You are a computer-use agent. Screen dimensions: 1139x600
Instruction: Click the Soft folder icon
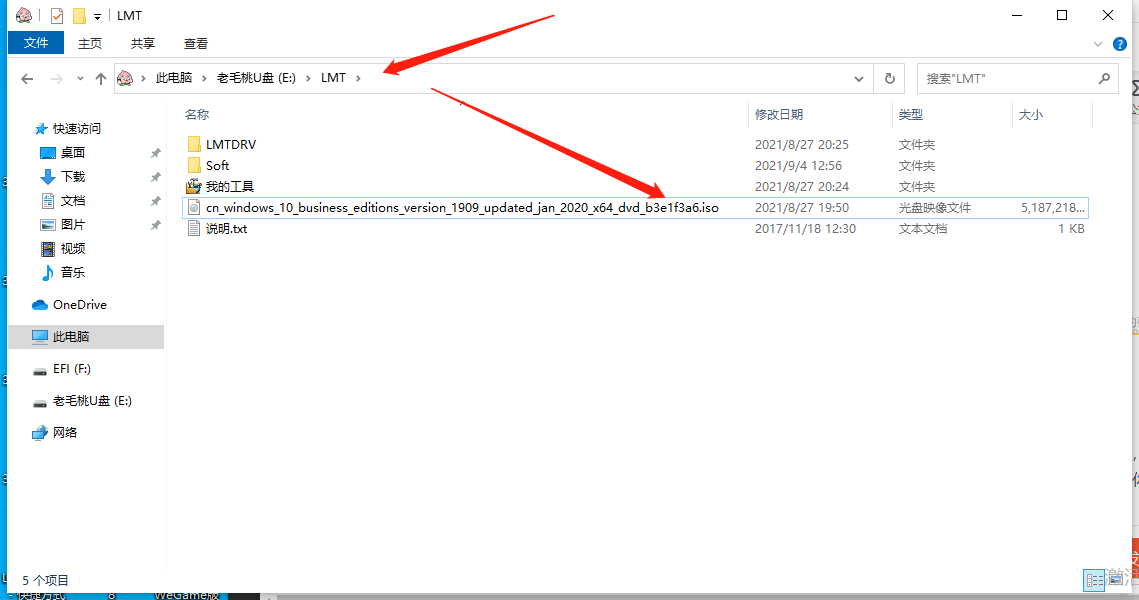click(194, 166)
